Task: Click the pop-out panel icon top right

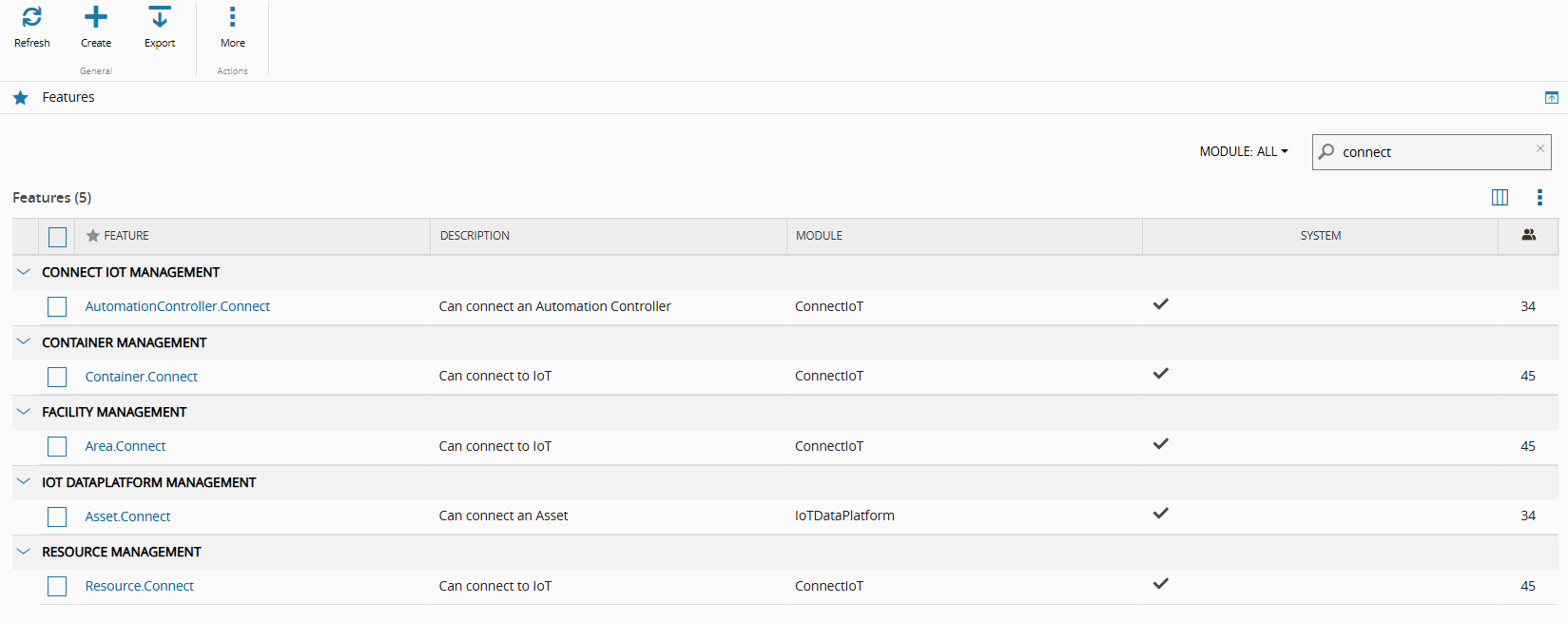Action: (x=1551, y=98)
